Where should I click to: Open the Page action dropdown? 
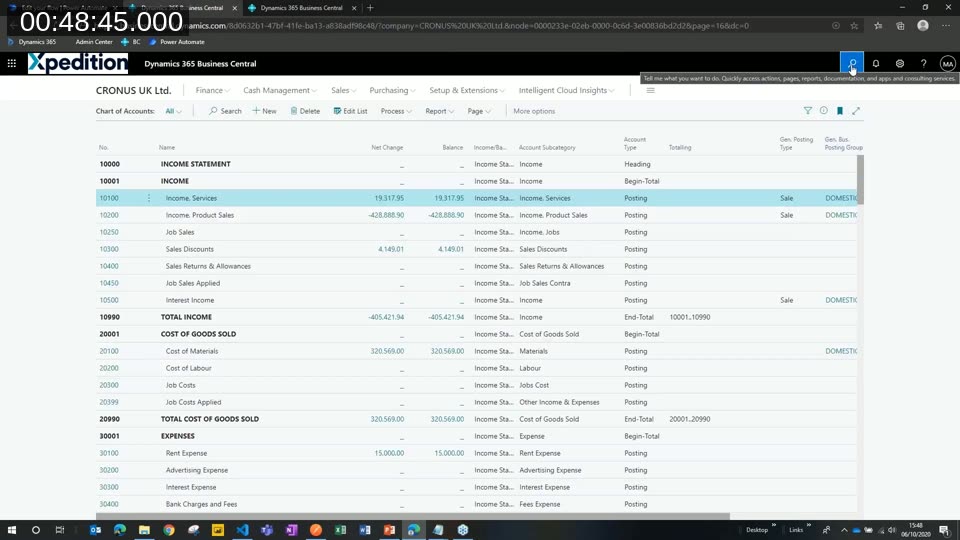(x=479, y=111)
